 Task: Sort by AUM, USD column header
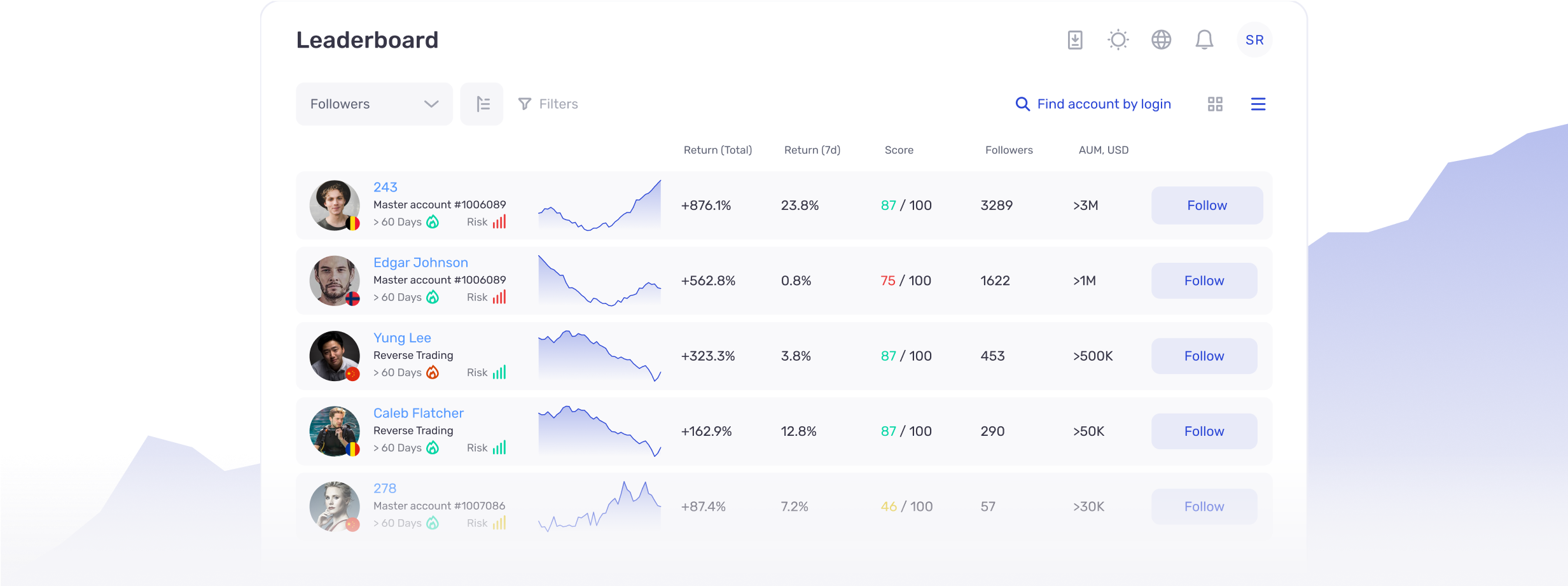tap(1104, 150)
